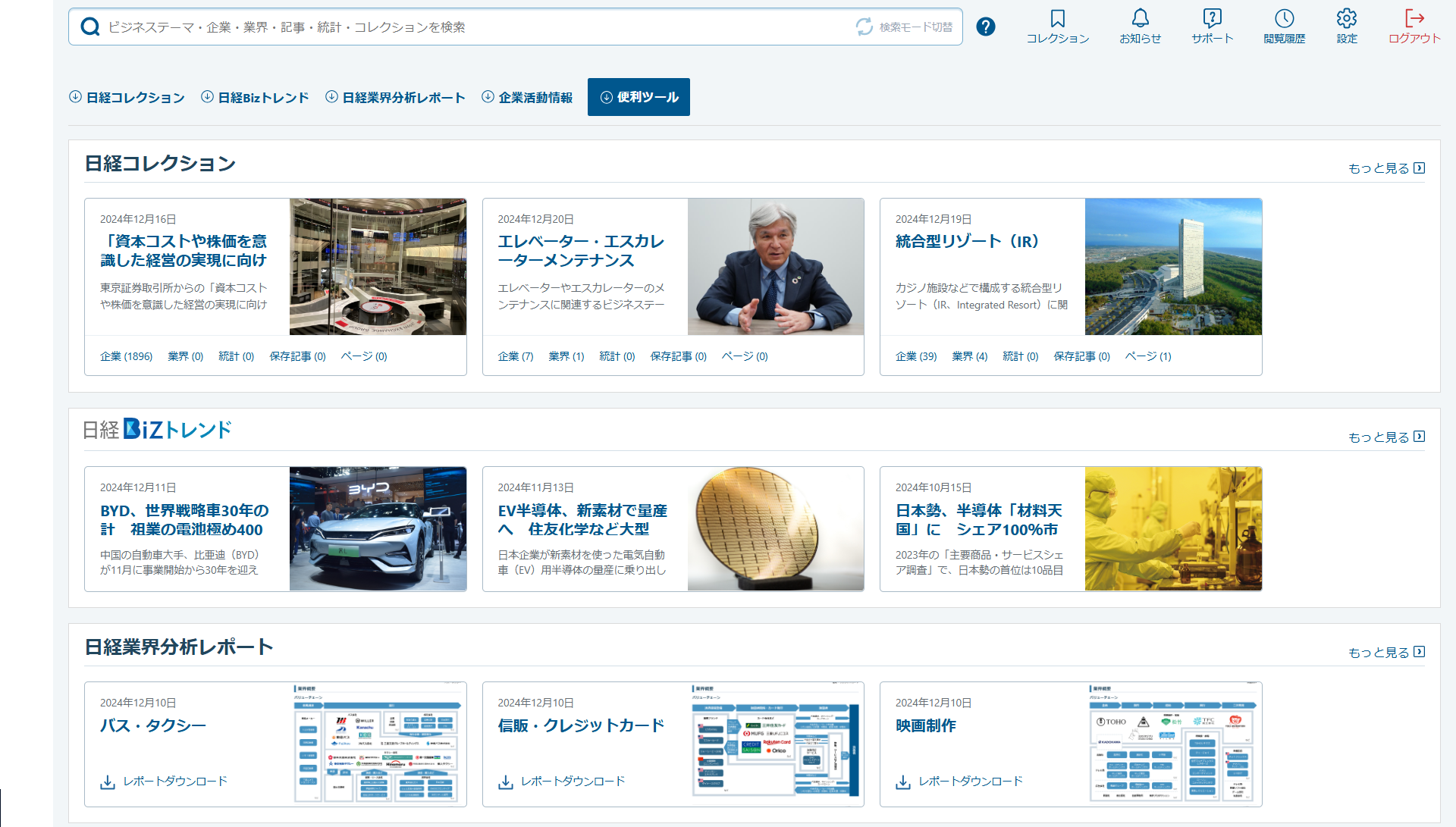Jump to 日経コレクション section tab
This screenshot has width=1456, height=827.
click(127, 98)
